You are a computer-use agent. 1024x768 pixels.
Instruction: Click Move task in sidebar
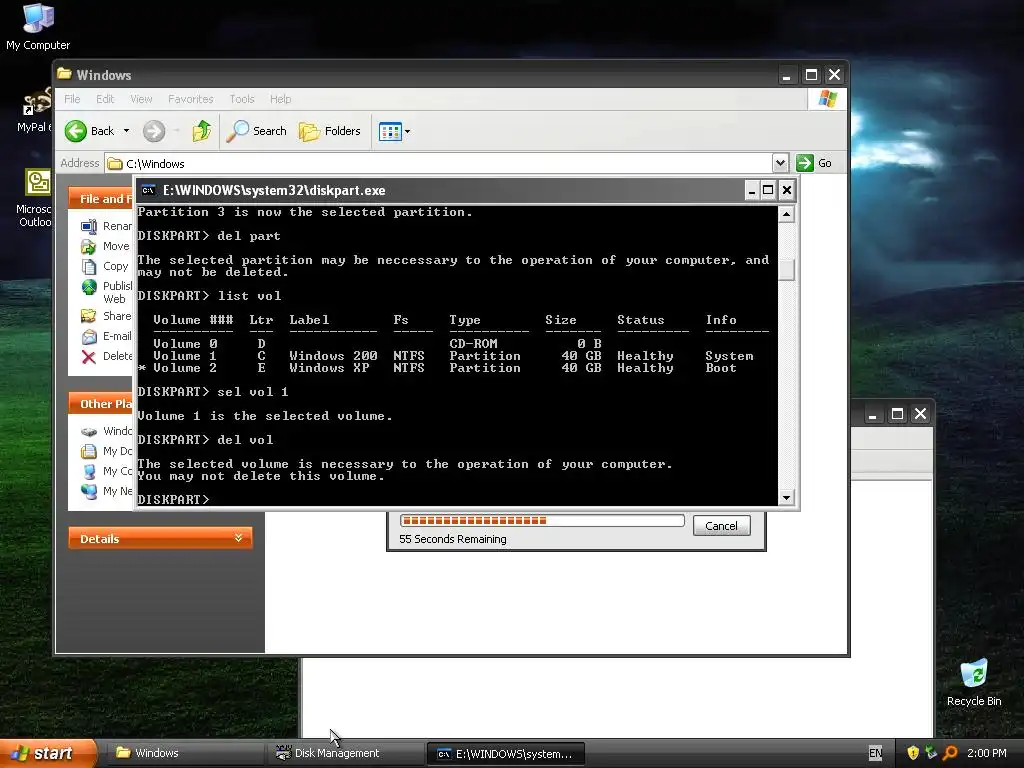point(106,246)
